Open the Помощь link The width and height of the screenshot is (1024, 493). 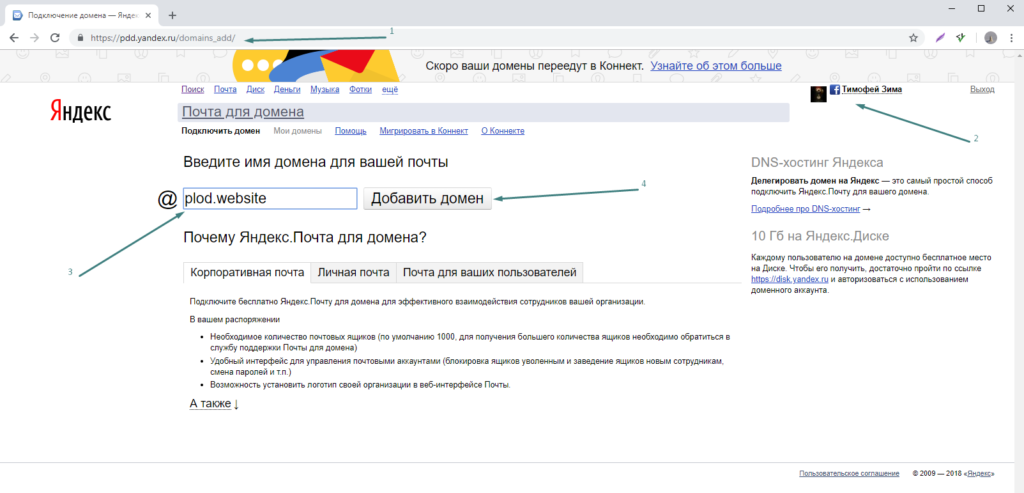tap(351, 131)
